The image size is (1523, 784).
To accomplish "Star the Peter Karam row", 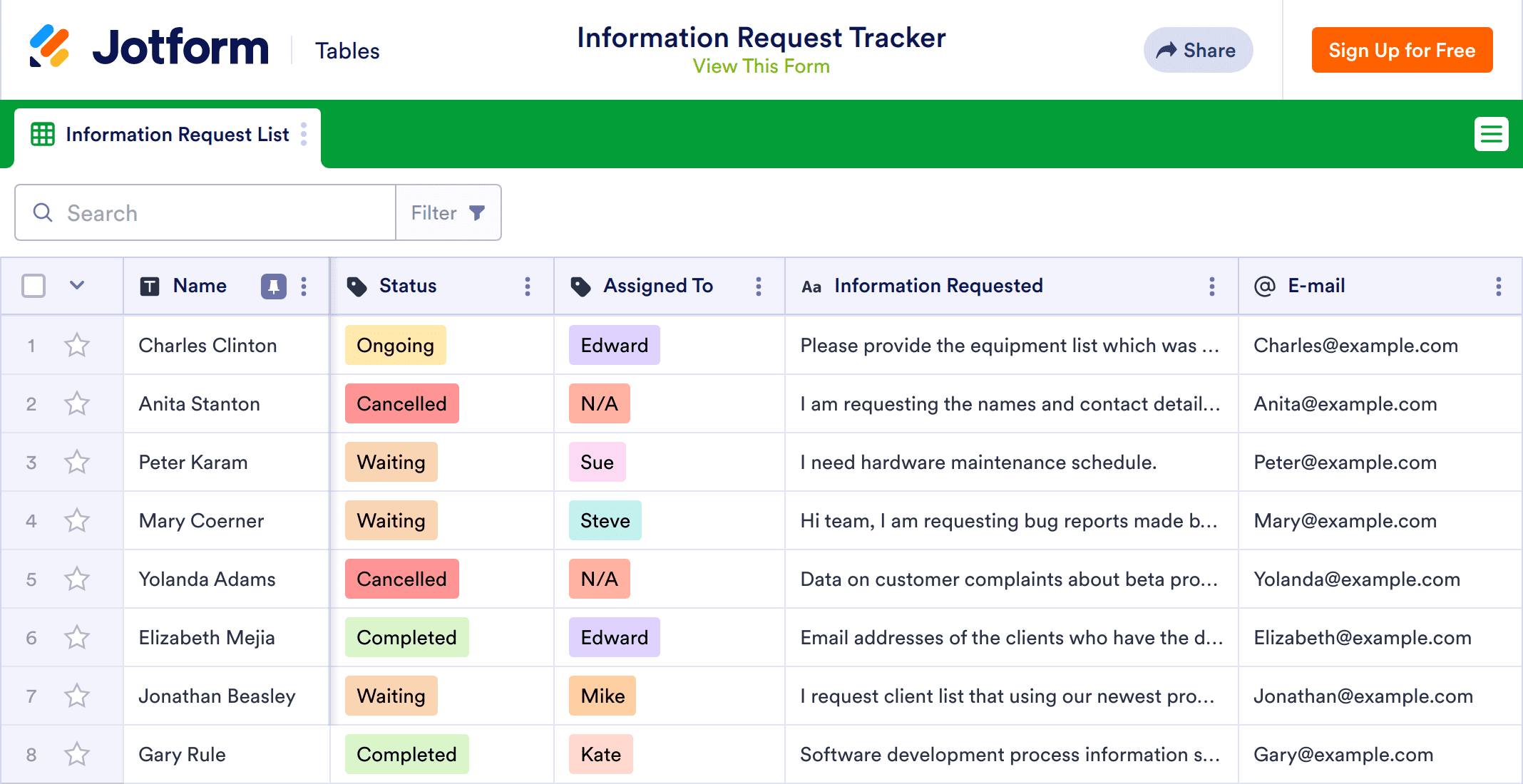I will pos(77,463).
